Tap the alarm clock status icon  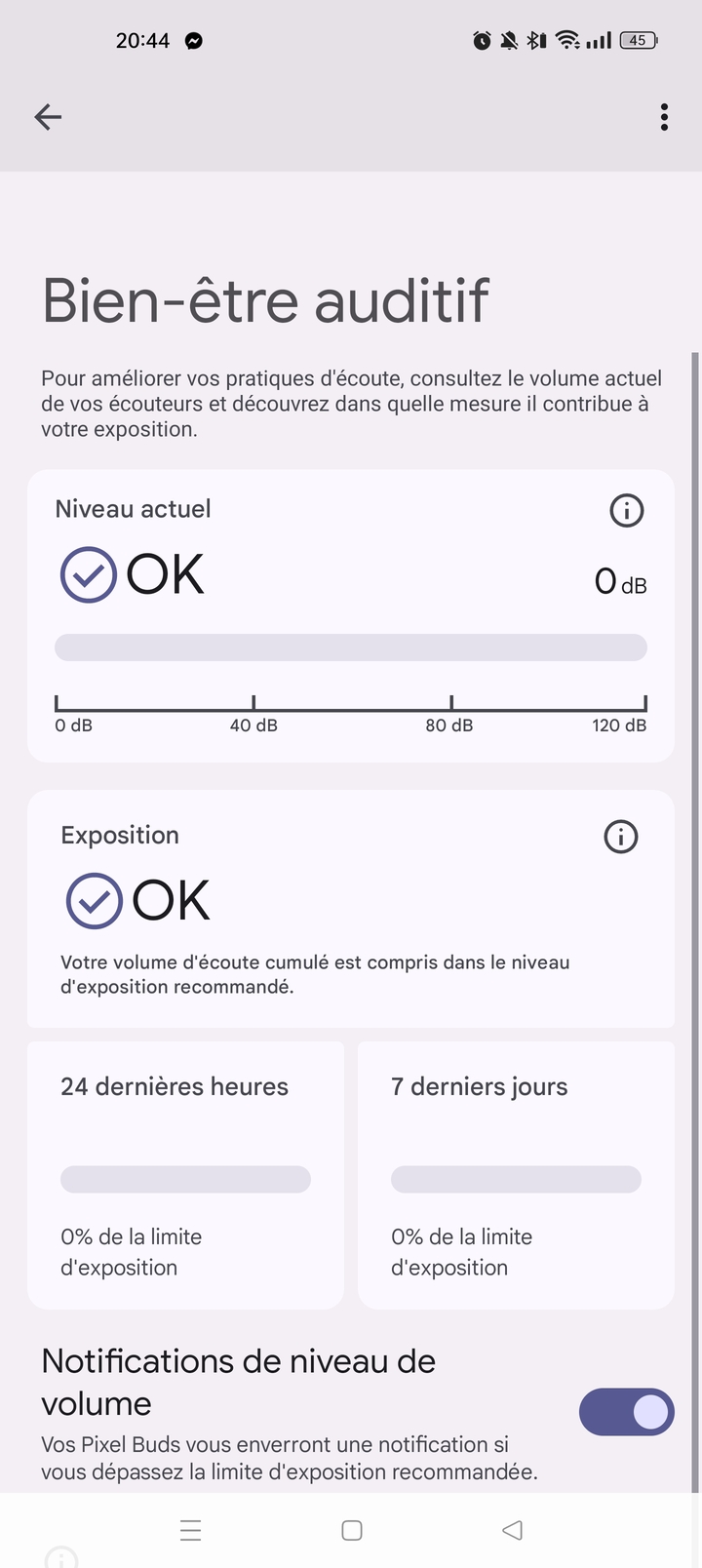pyautogui.click(x=482, y=40)
